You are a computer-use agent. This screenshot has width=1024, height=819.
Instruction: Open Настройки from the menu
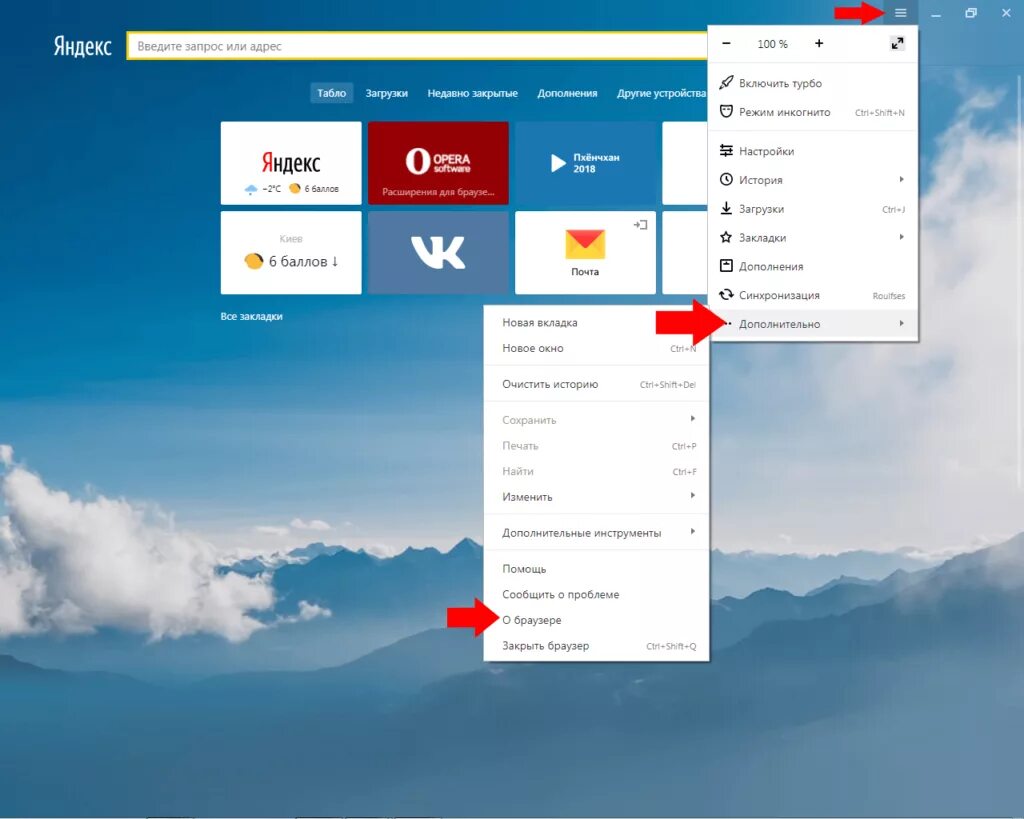[813, 151]
